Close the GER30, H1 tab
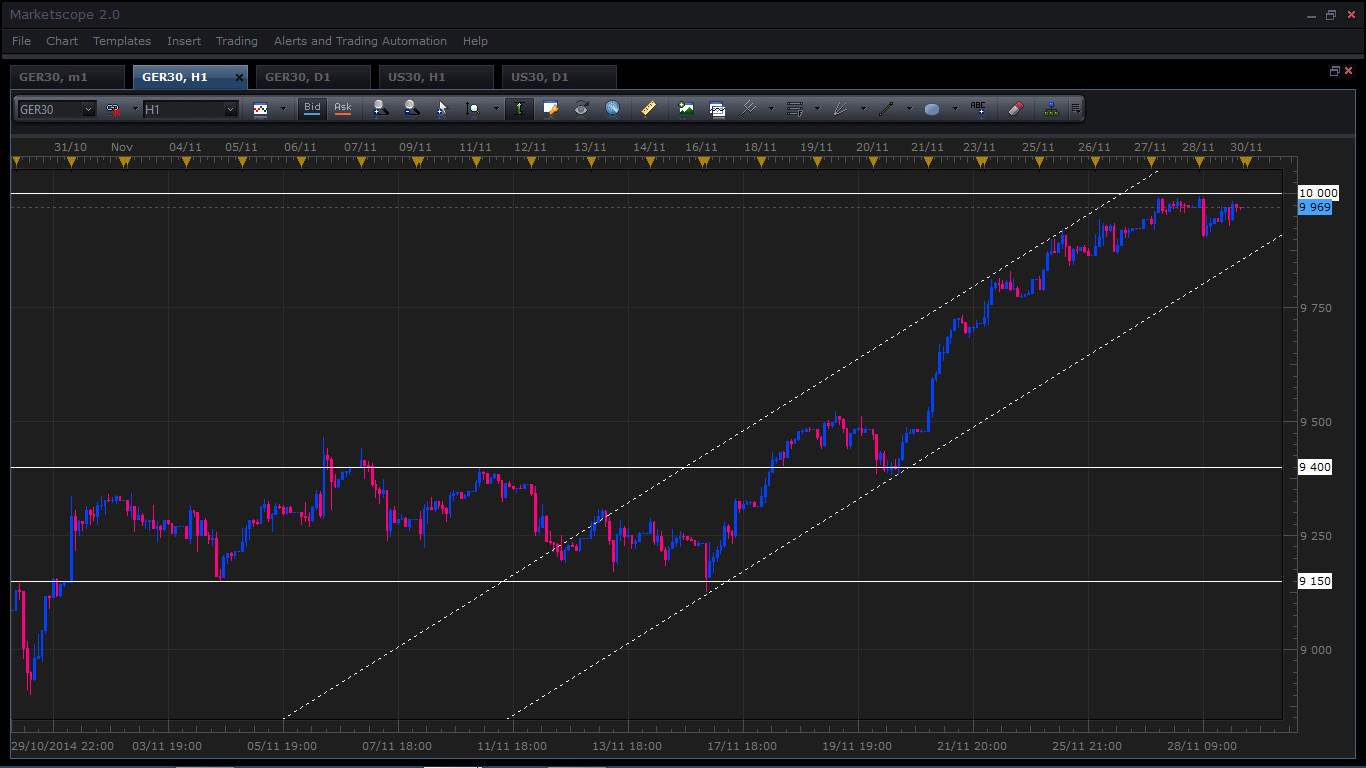The height and width of the screenshot is (768, 1366). click(239, 77)
